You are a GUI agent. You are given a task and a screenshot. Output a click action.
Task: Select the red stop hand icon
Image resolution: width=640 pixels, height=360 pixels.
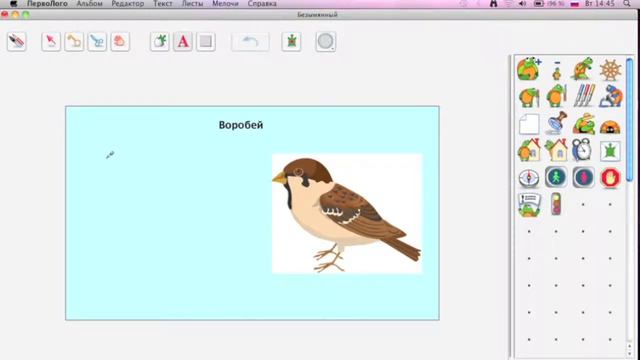[610, 178]
